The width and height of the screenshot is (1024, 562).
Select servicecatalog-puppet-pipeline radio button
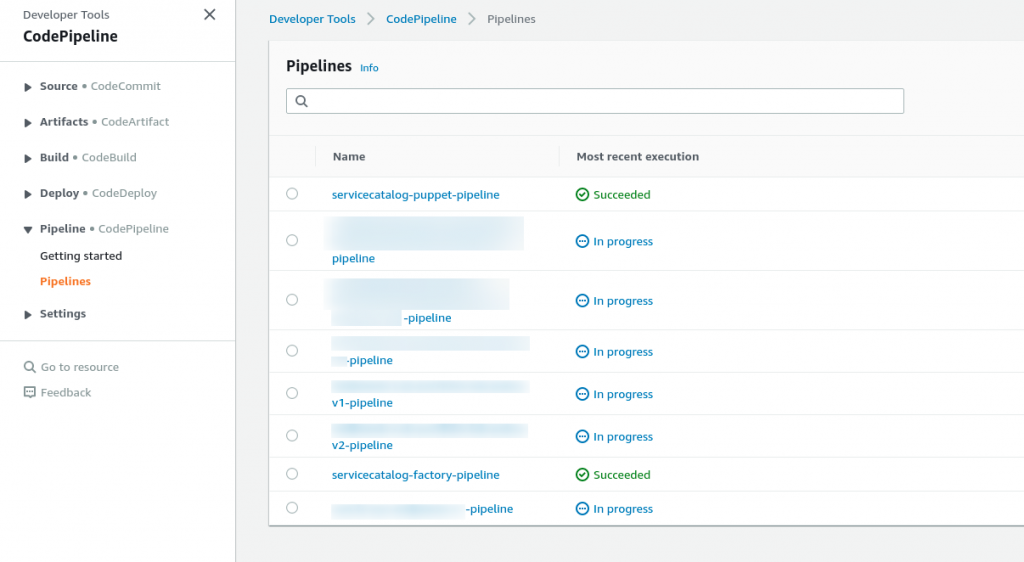pos(292,194)
